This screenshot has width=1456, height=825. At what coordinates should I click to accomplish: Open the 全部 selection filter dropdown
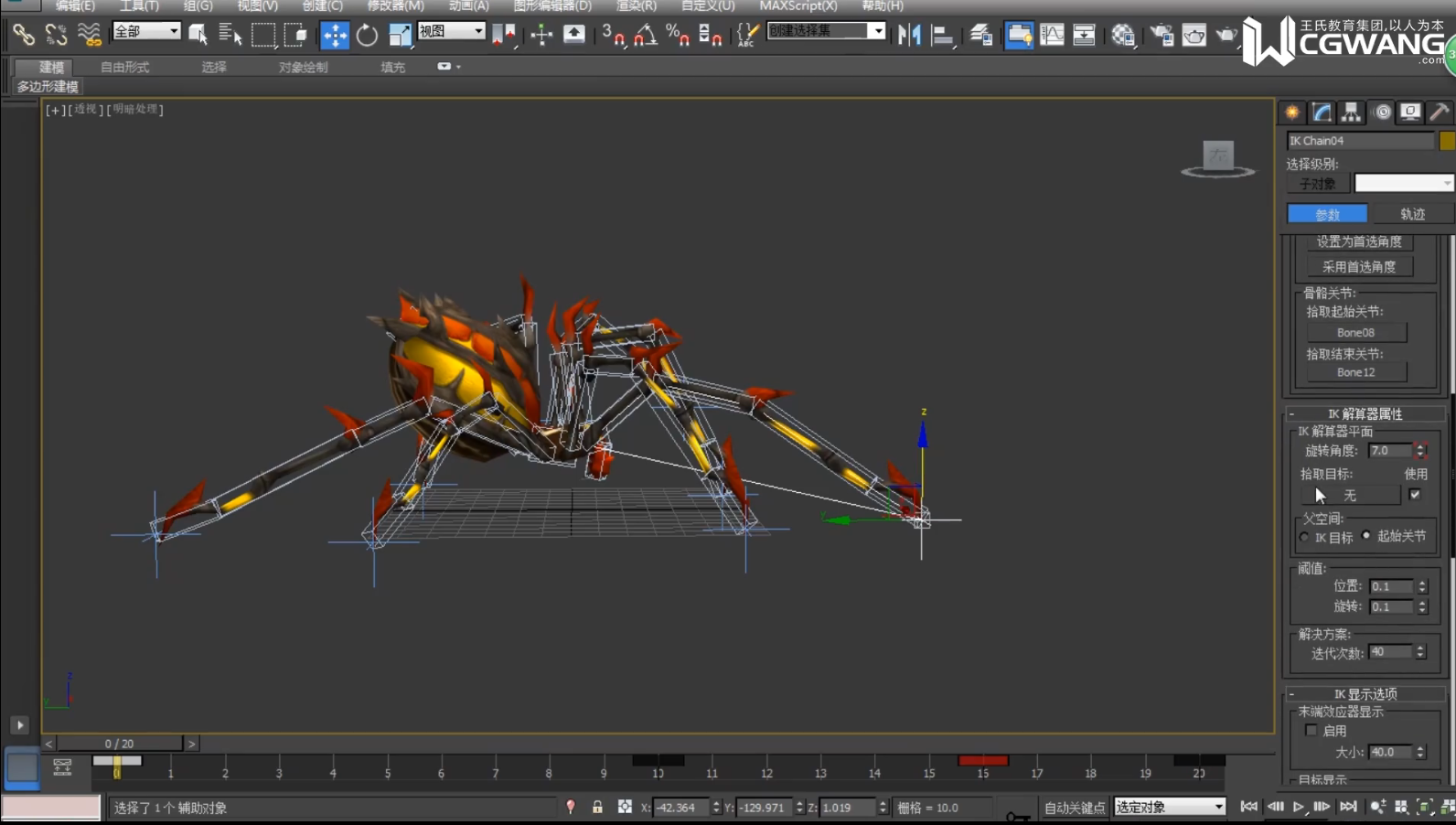146,31
